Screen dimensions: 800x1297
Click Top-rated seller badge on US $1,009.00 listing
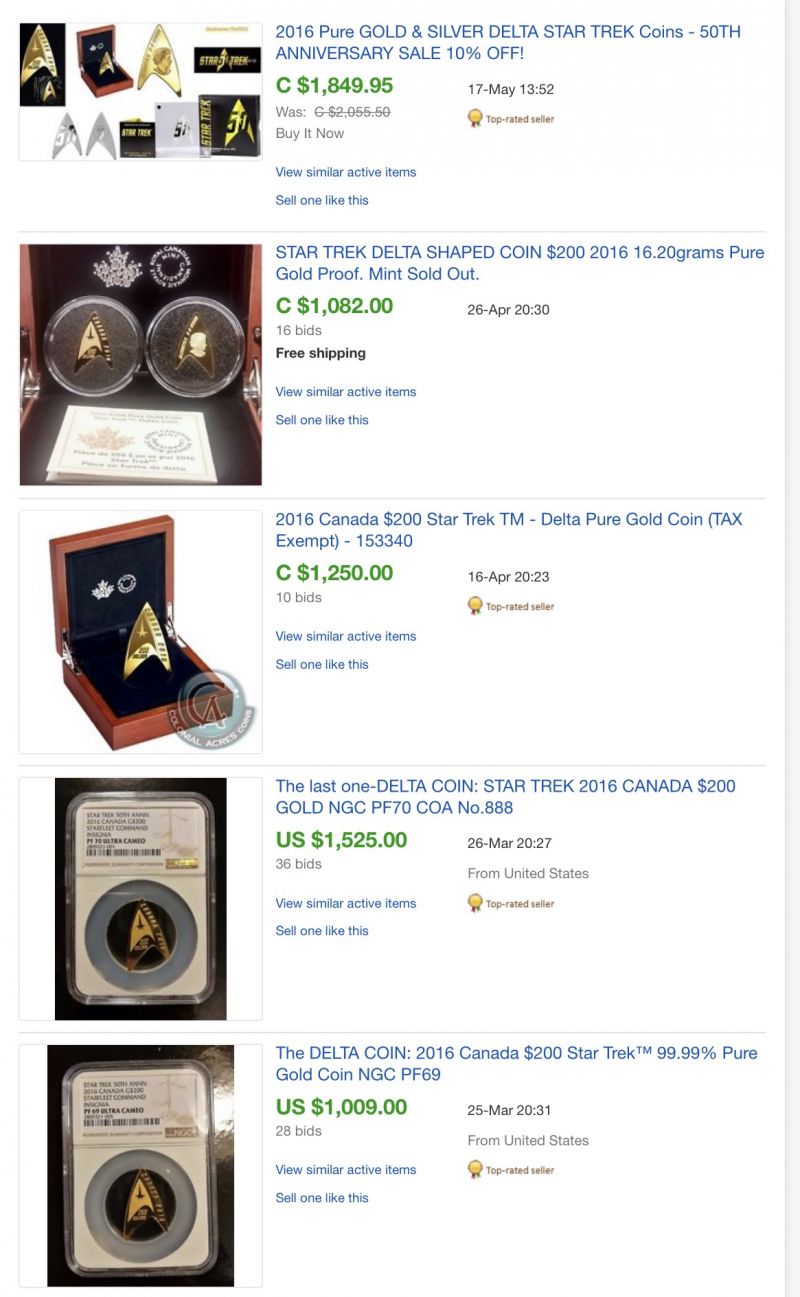coord(511,1169)
